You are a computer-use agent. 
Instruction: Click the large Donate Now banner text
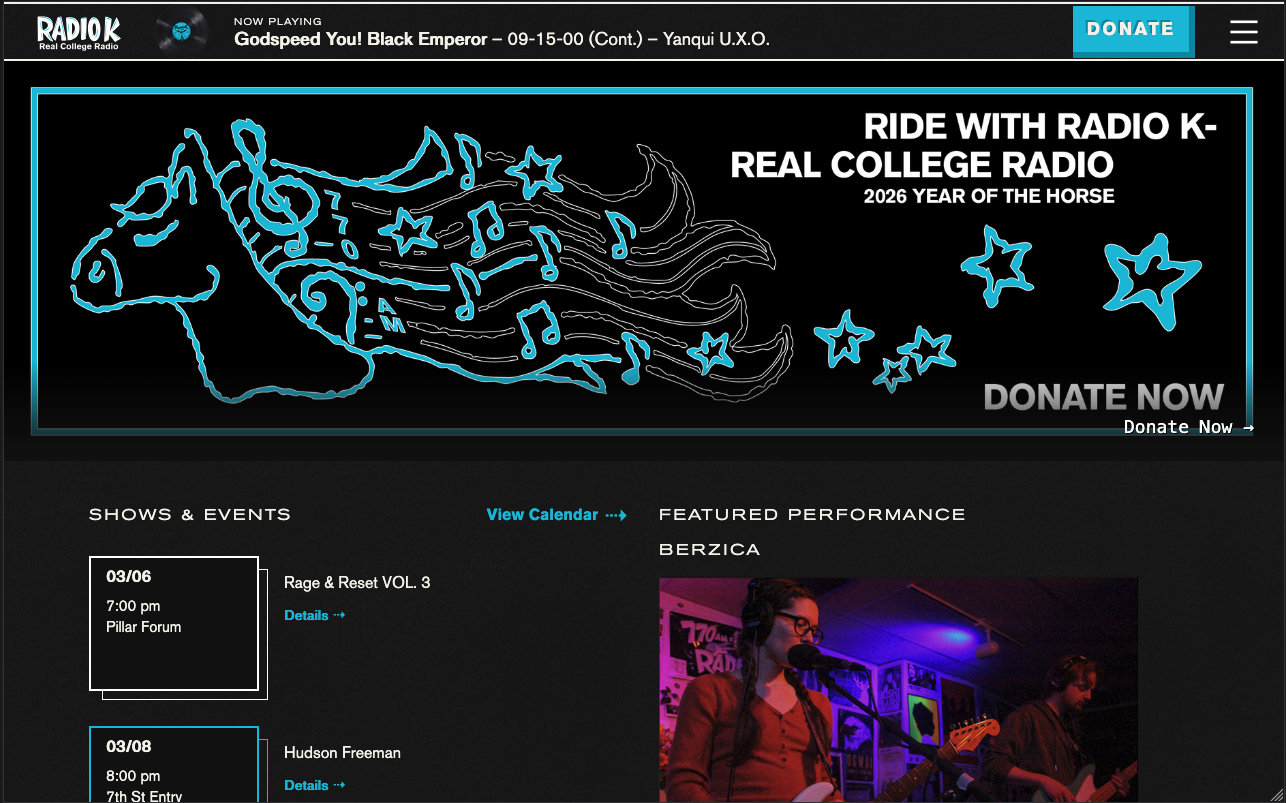pyautogui.click(x=1104, y=397)
